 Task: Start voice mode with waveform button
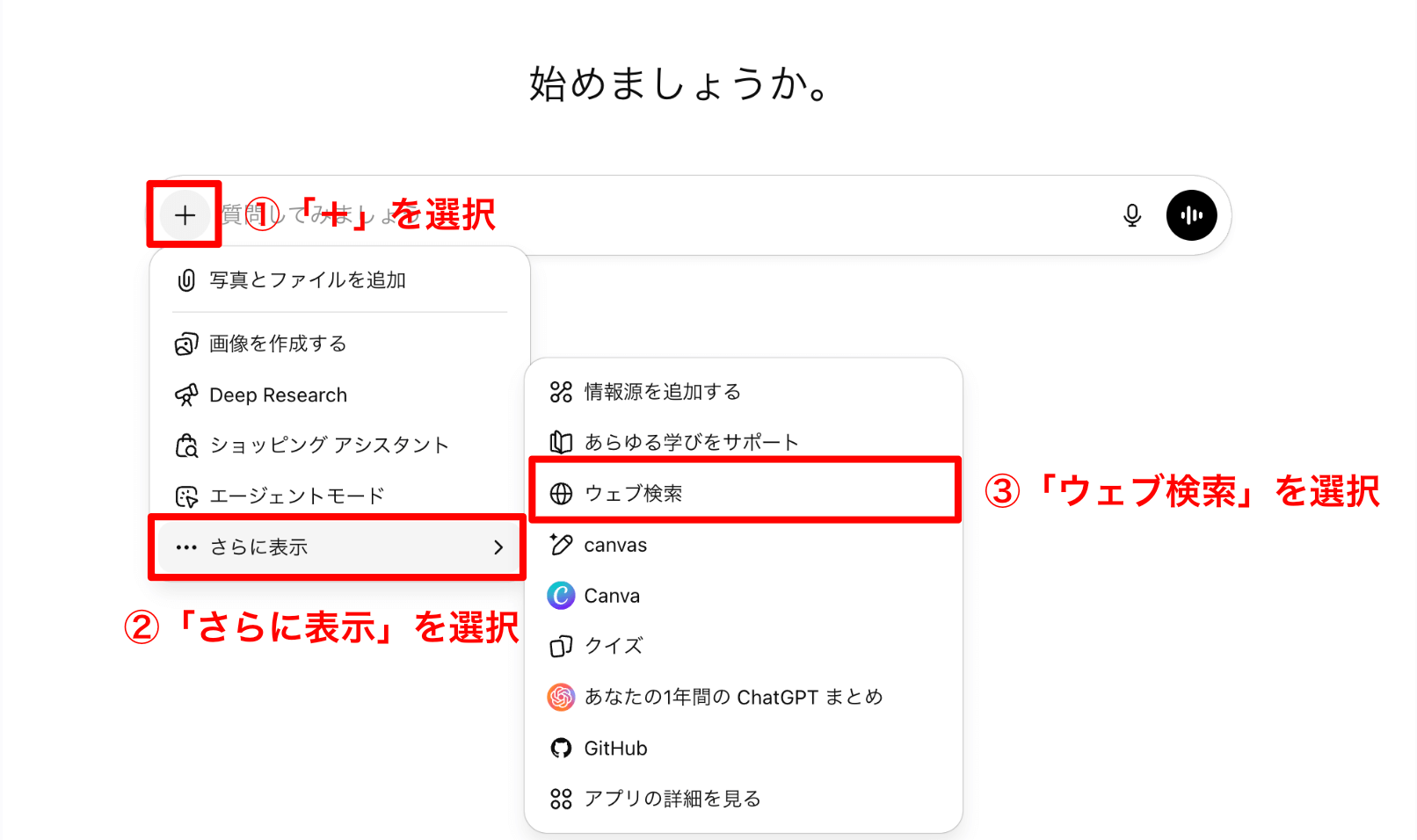(1191, 215)
